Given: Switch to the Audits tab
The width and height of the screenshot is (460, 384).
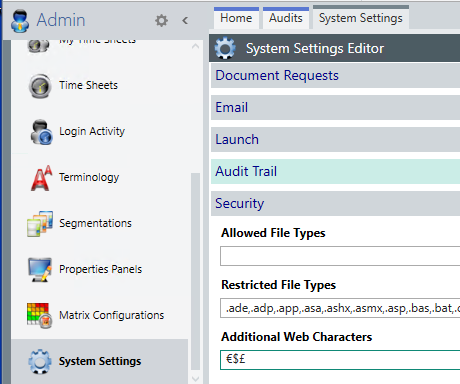Looking at the screenshot, I should click(286, 18).
